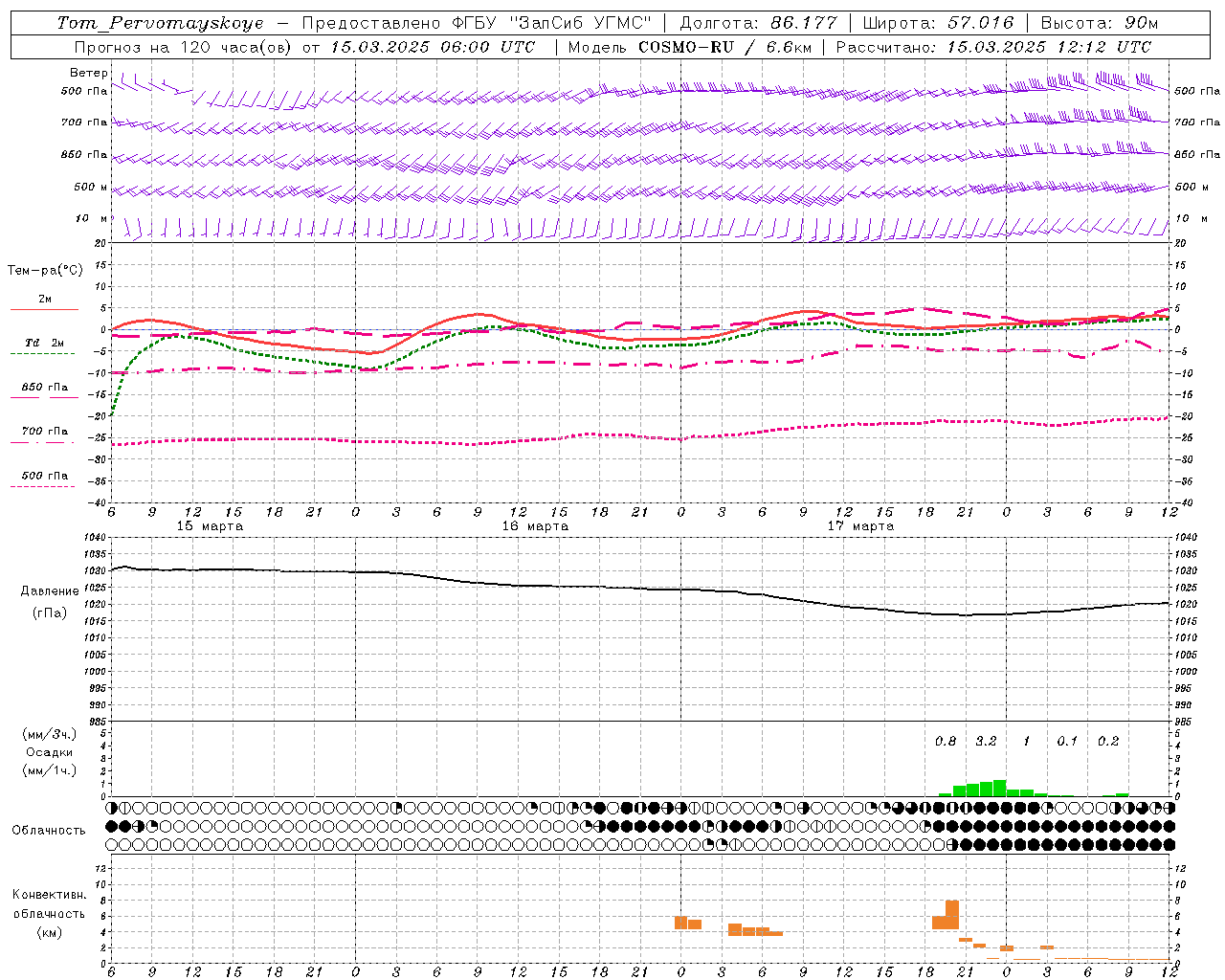Click the Высота: 90м value
1225x980 pixels.
[1100, 23]
